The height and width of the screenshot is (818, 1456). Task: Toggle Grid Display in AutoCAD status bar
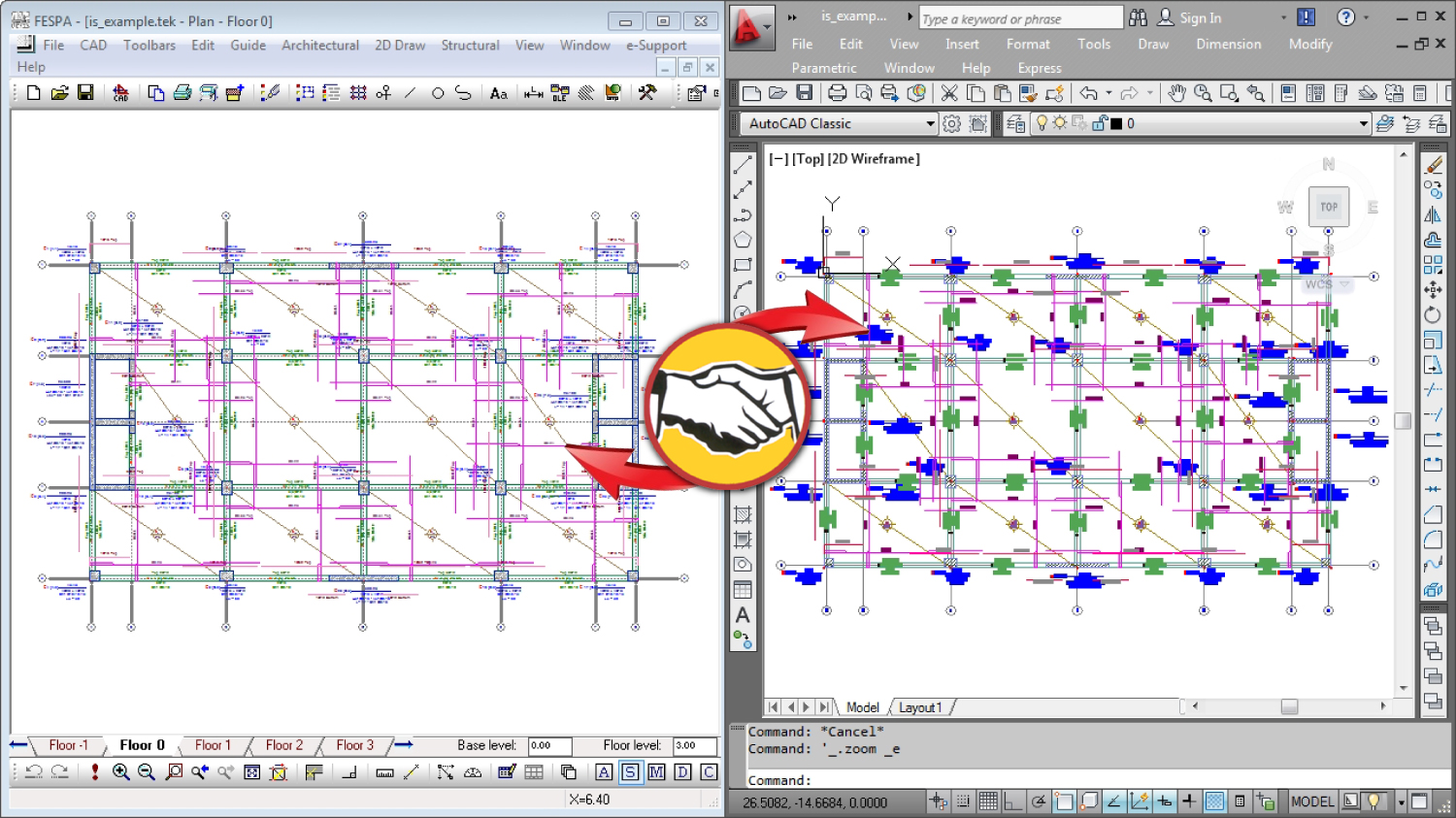click(988, 802)
